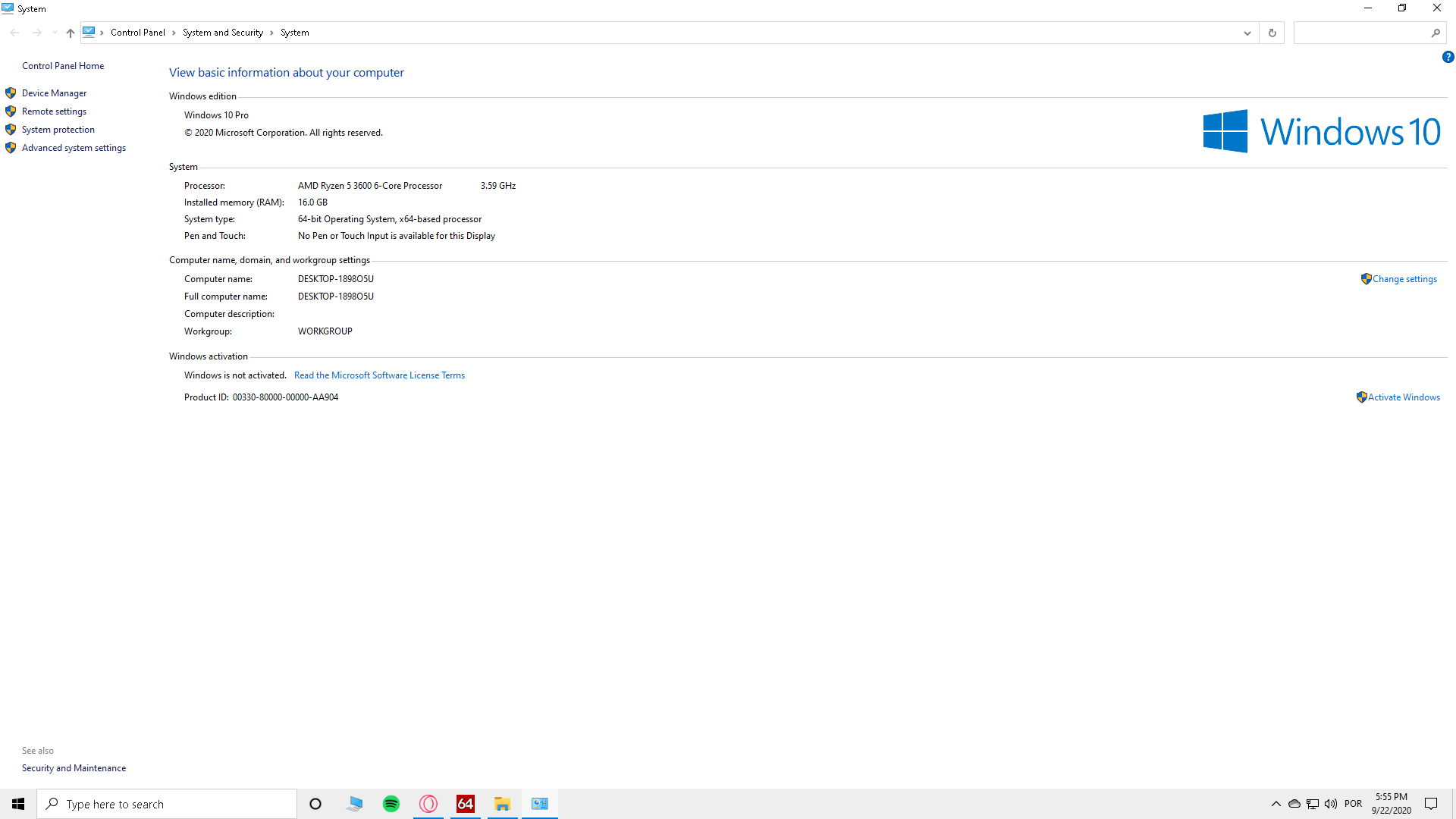Expand the chevron after the computer icon
Viewport: 1456px width, 819px height.
pyautogui.click(x=102, y=33)
